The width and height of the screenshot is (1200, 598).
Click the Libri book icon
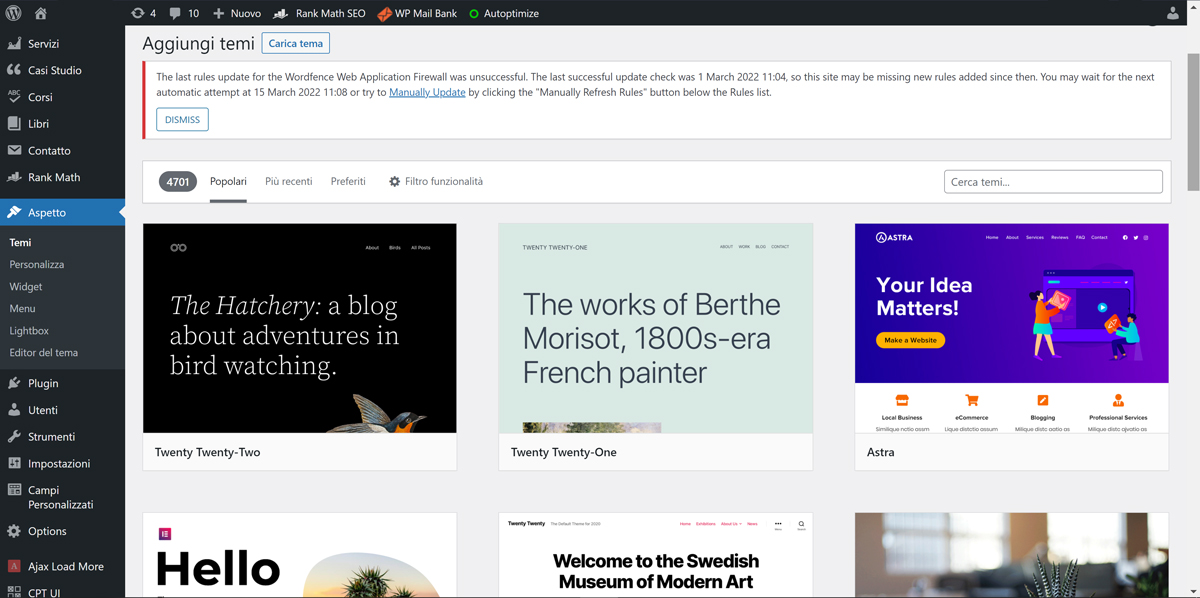coord(14,123)
